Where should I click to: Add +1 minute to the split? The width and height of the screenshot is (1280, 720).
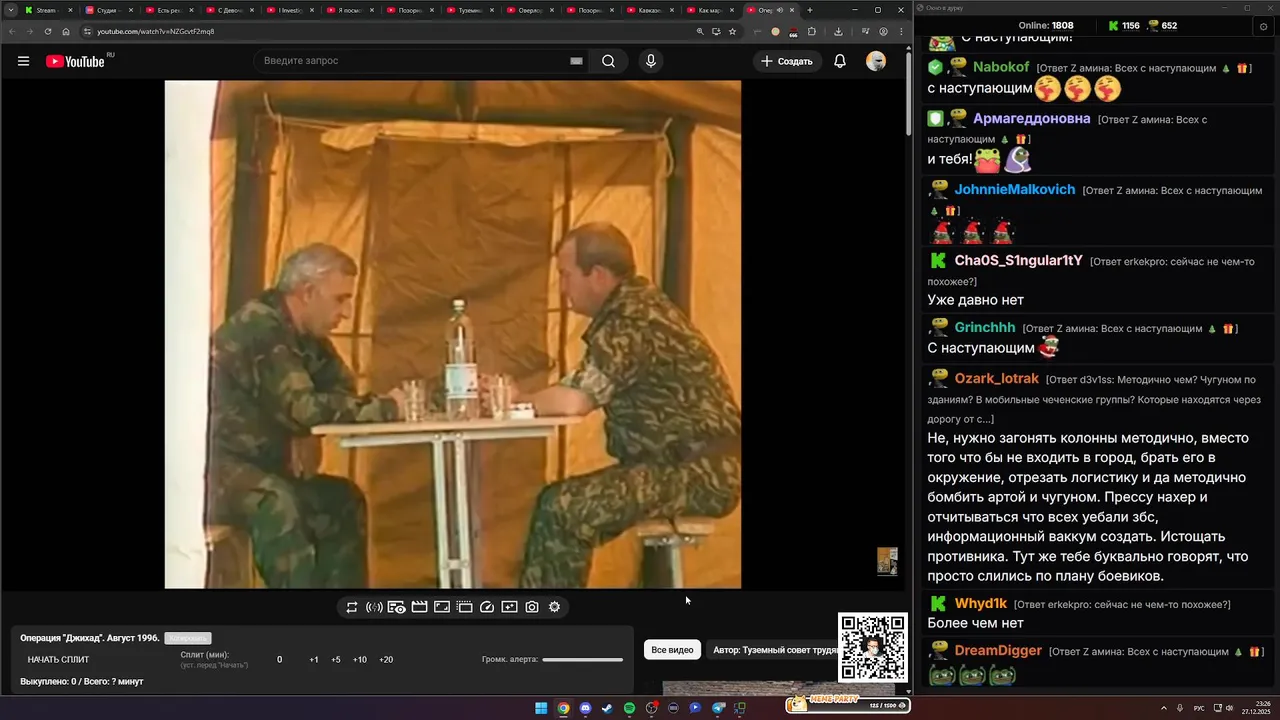click(x=314, y=660)
